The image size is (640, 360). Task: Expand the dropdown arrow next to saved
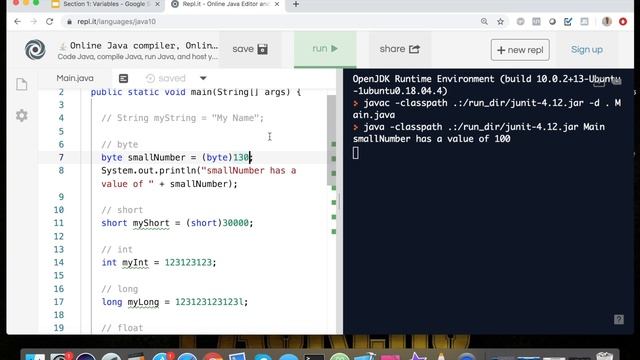(x=203, y=78)
